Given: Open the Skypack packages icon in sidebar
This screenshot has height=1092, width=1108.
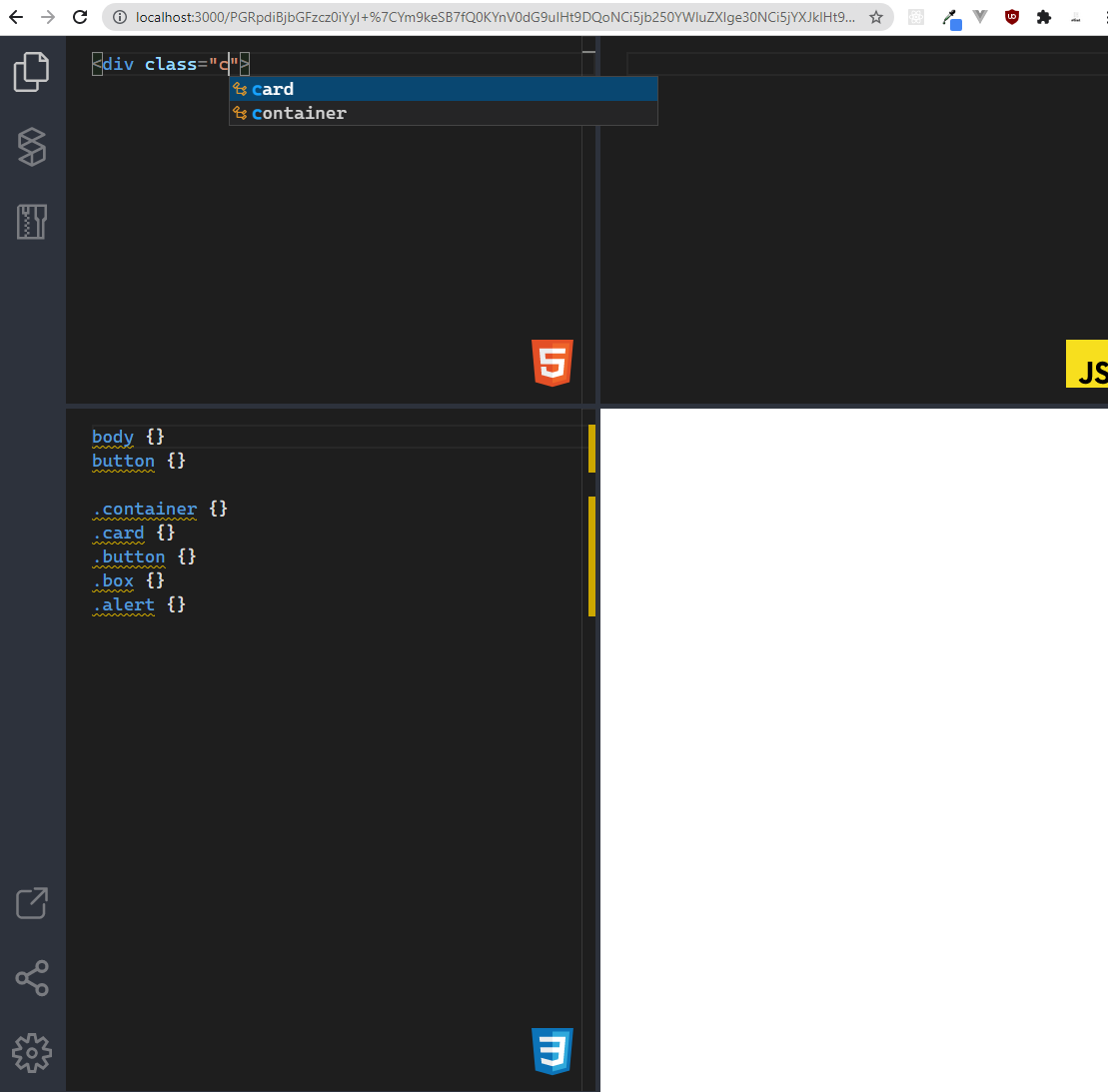Looking at the screenshot, I should [x=32, y=147].
